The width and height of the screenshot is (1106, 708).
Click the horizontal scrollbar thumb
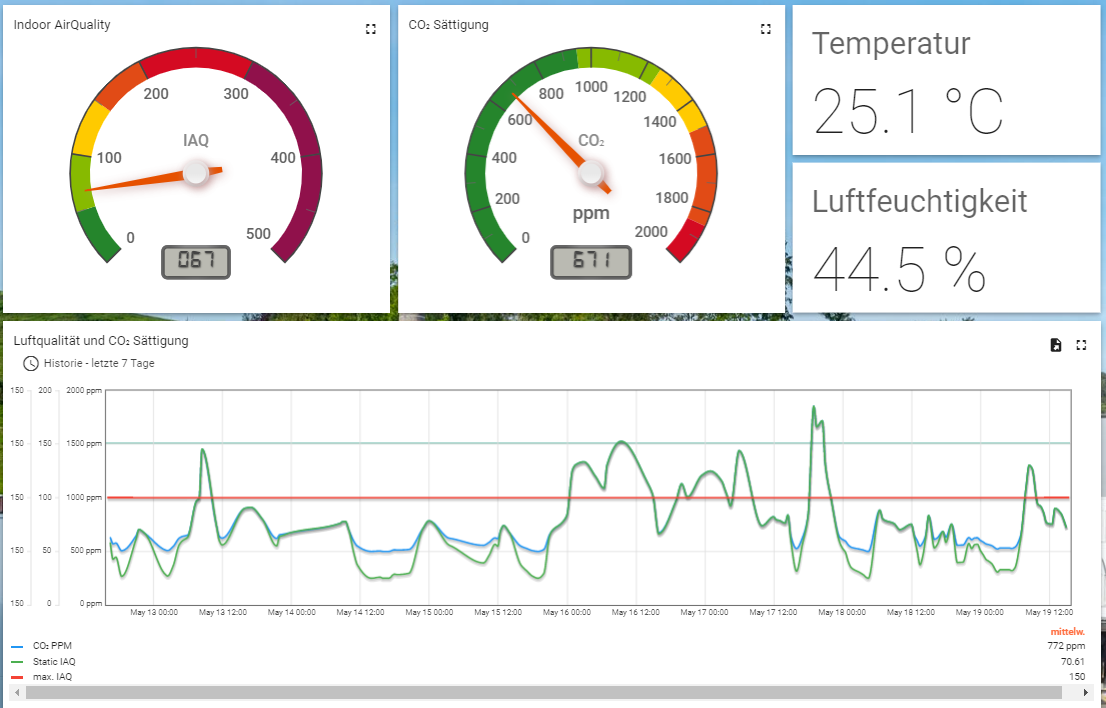(540, 692)
